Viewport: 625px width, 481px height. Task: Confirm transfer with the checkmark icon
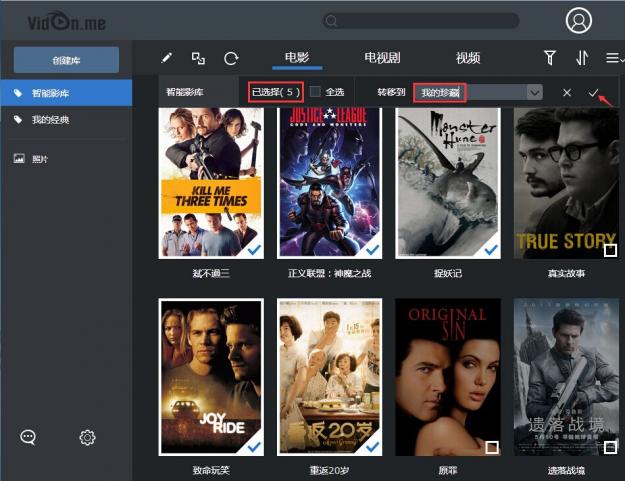(x=593, y=93)
